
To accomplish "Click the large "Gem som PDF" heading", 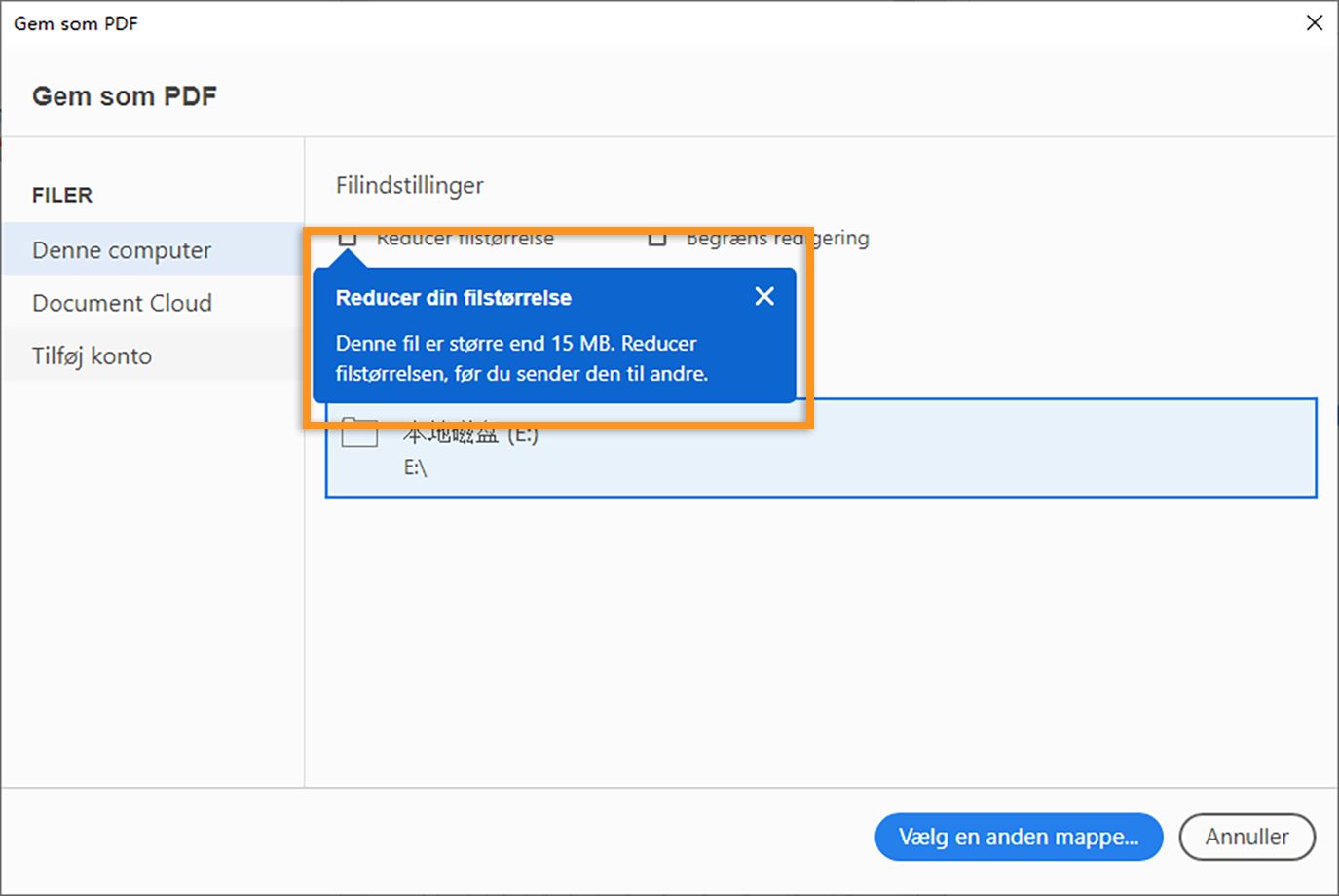I will click(x=125, y=96).
